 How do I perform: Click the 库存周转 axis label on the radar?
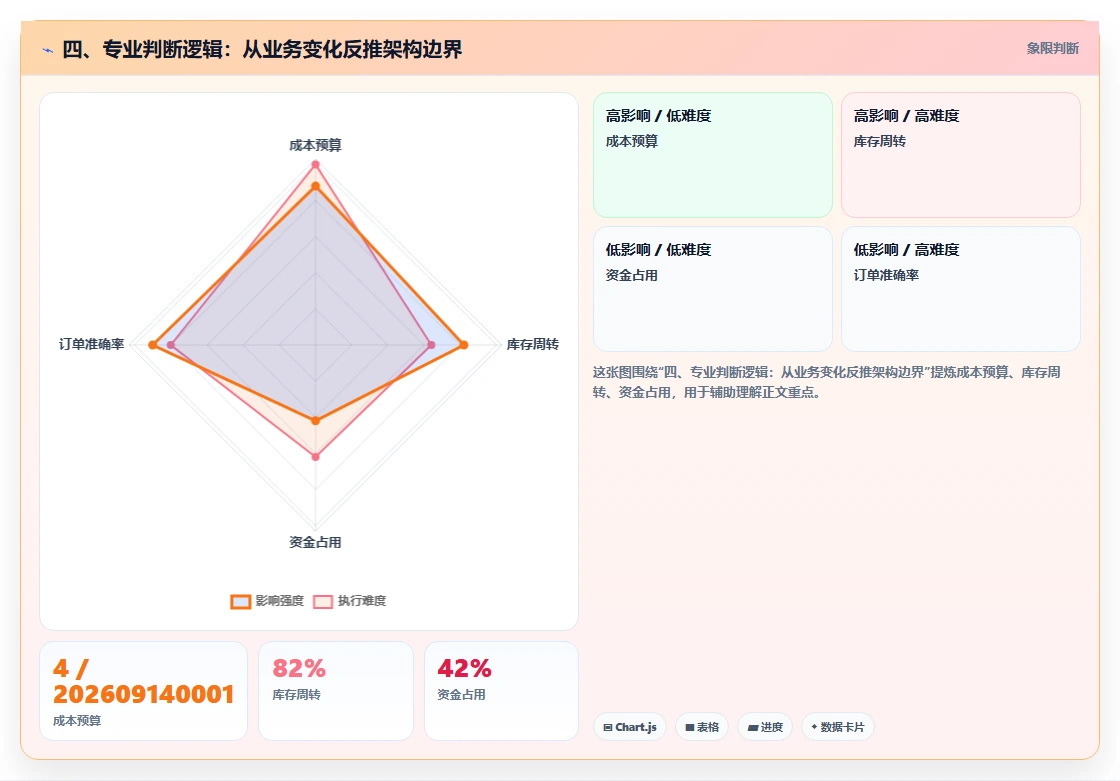[533, 344]
